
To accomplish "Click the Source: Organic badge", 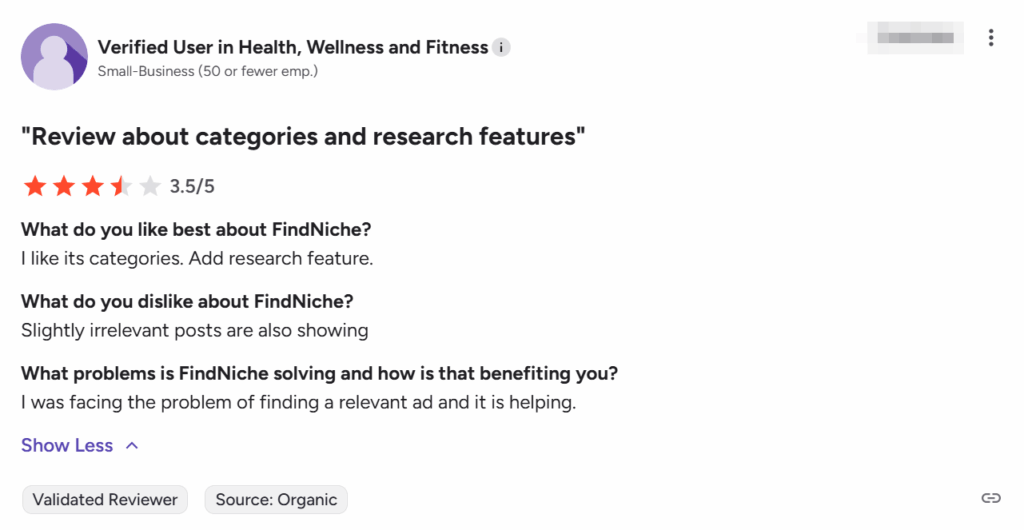I will pyautogui.click(x=276, y=500).
